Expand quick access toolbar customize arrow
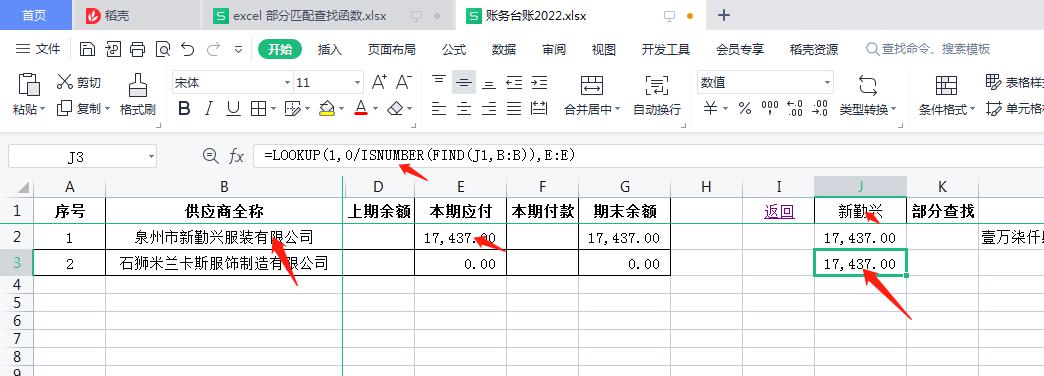Screen dimensions: 1044x376 pos(238,49)
